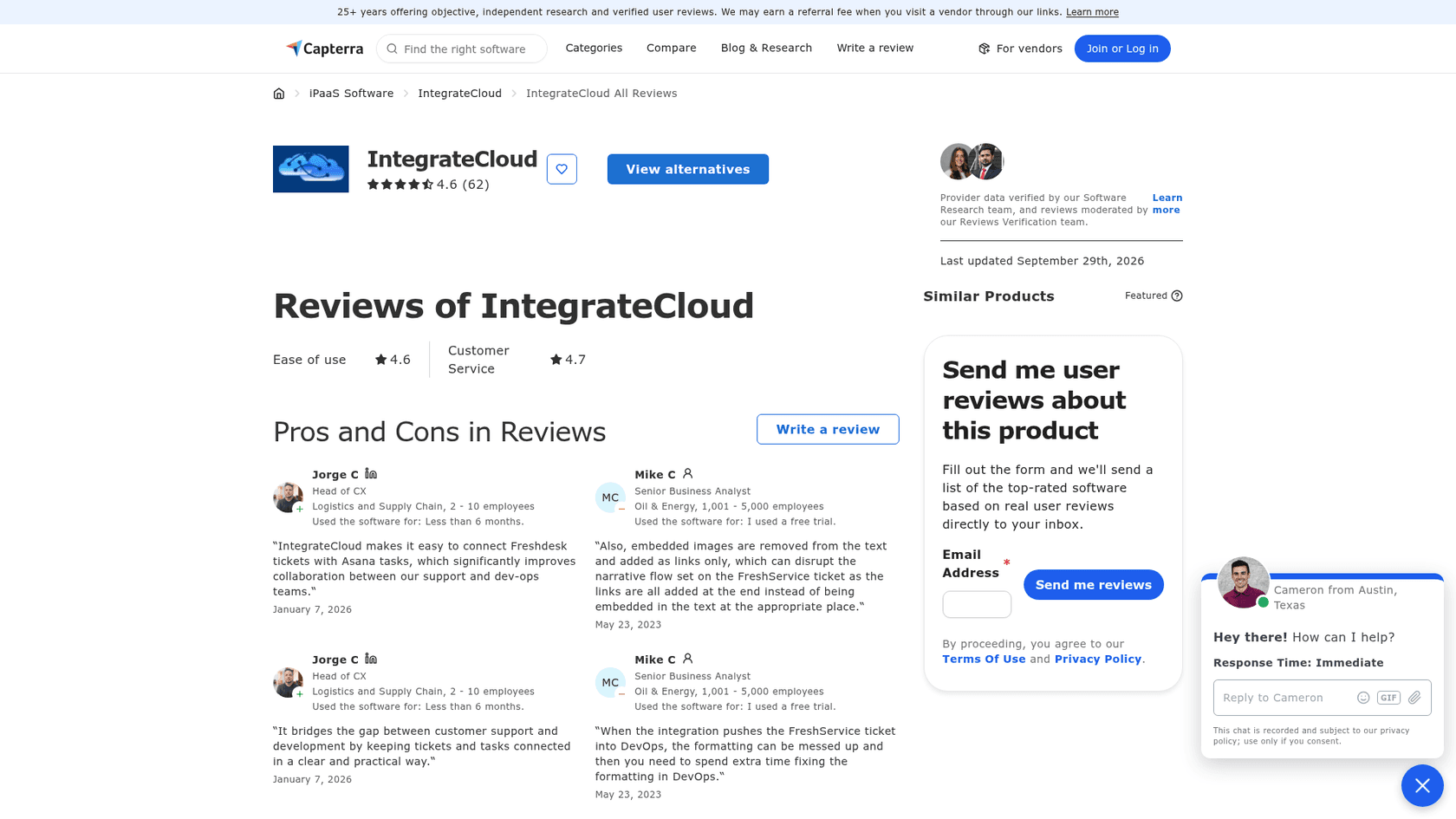
Task: Open the Categories menu
Action: tap(594, 48)
